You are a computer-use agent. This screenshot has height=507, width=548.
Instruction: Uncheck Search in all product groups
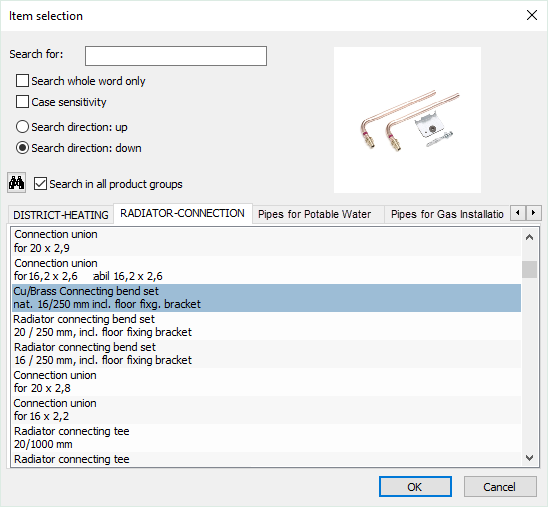[40, 184]
